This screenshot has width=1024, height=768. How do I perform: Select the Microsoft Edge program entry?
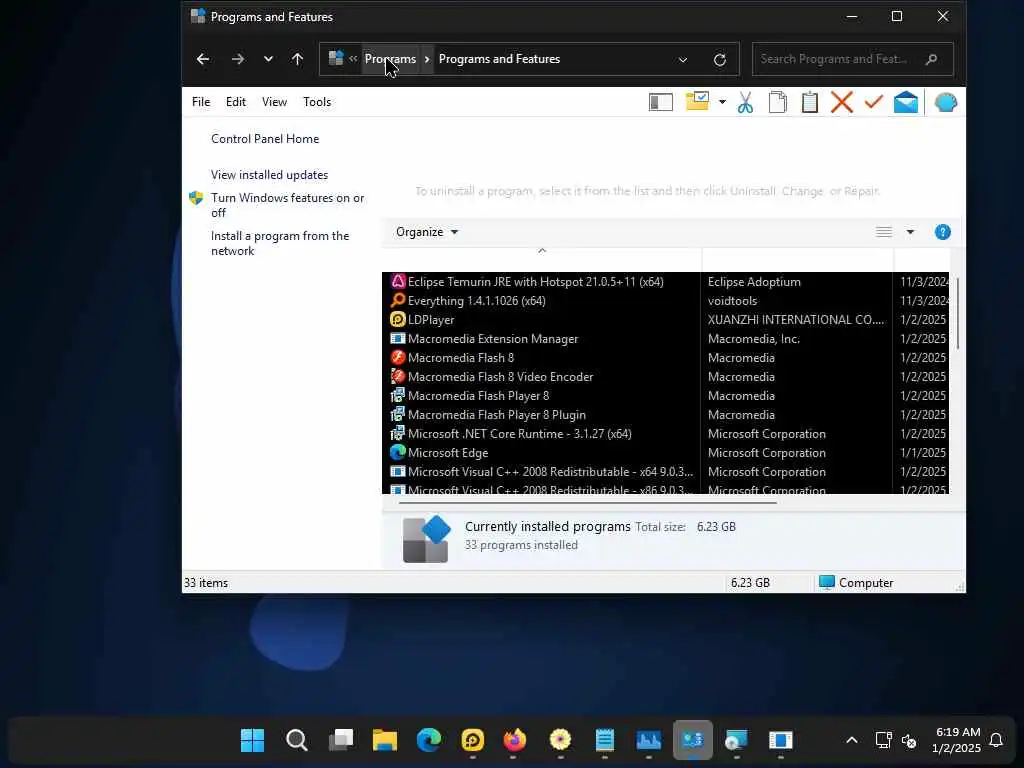(x=665, y=452)
